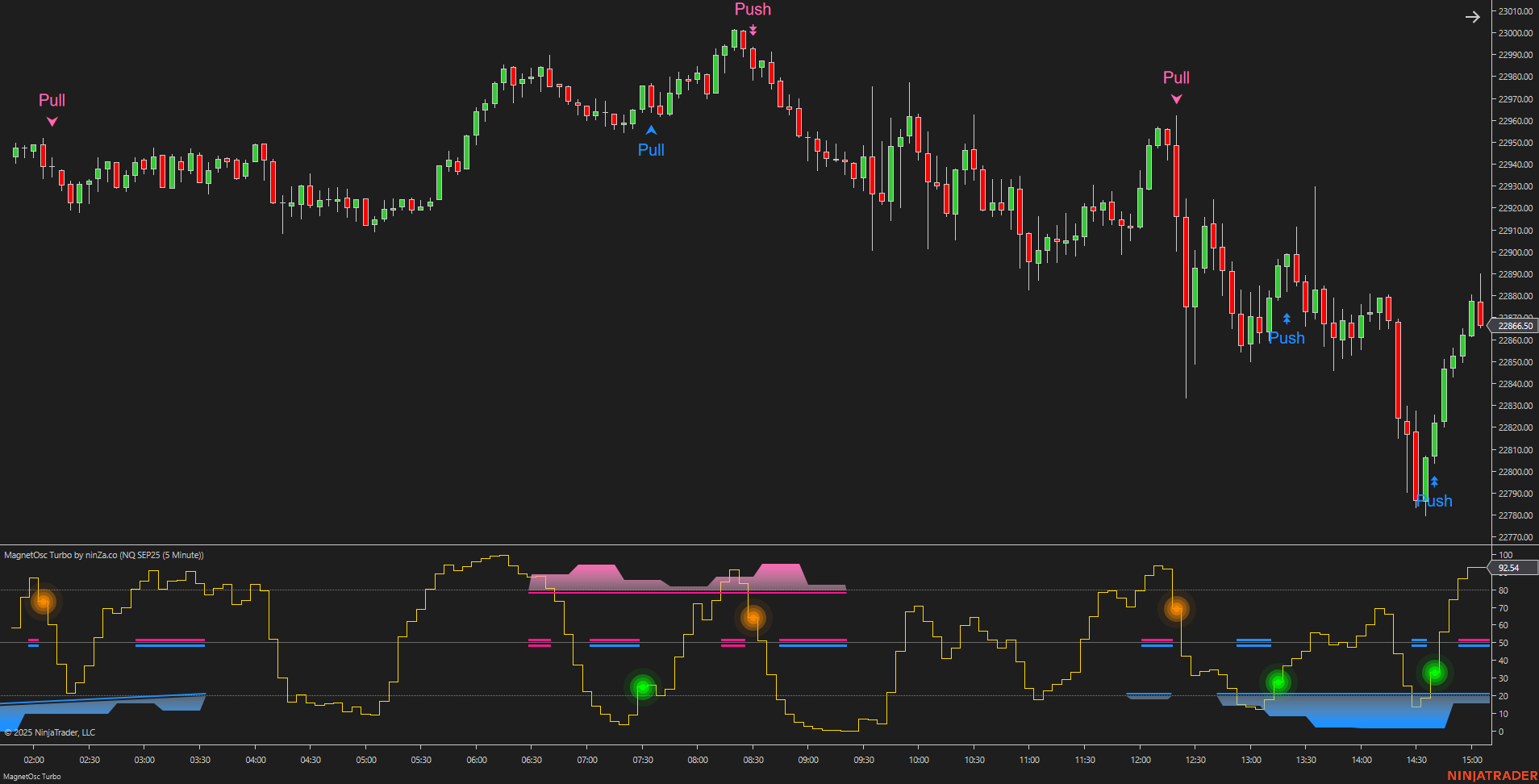Click the © 2025 NinjaTrader, LLC text
Image resolution: width=1539 pixels, height=784 pixels.
tap(52, 732)
